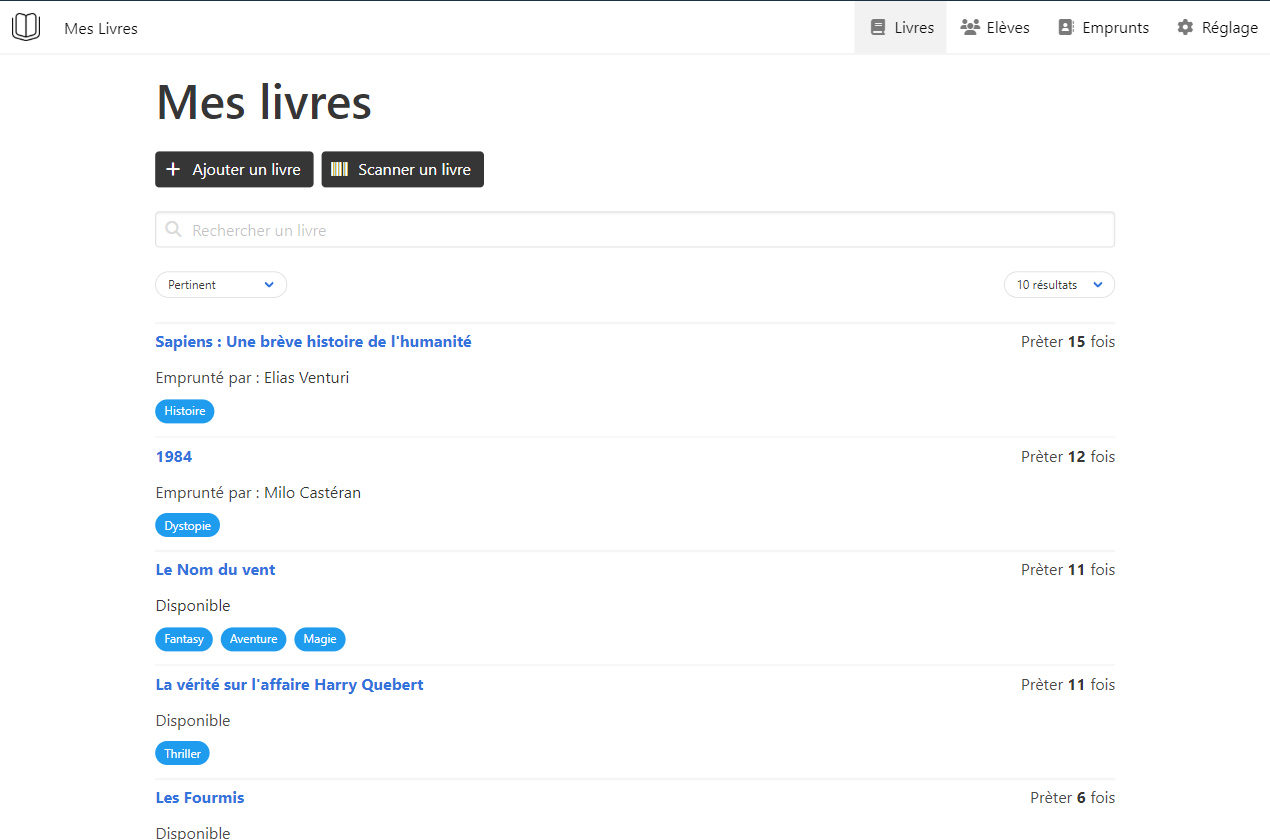The height and width of the screenshot is (840, 1270).
Task: Click text Emprunté par : Milo Castéran
Action: coord(258,493)
